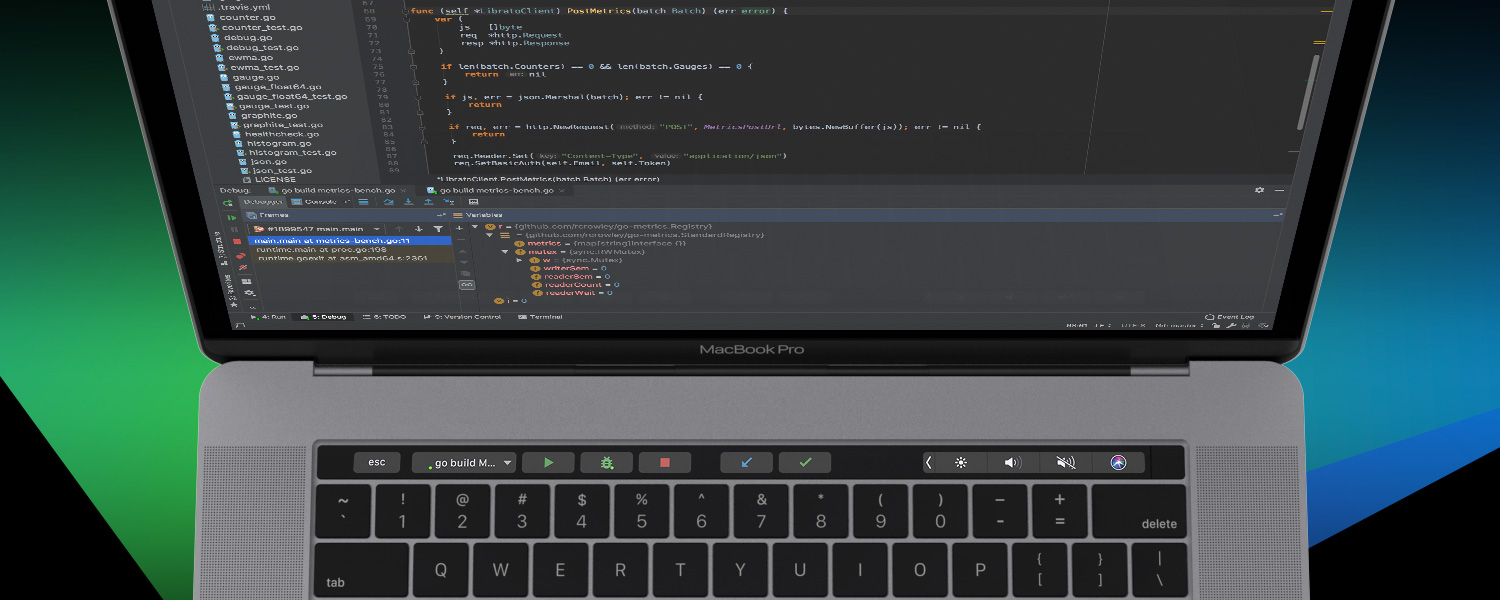Viewport: 1500px width, 600px height.
Task: Open healthcheck.go in the project tree
Action: click(275, 134)
